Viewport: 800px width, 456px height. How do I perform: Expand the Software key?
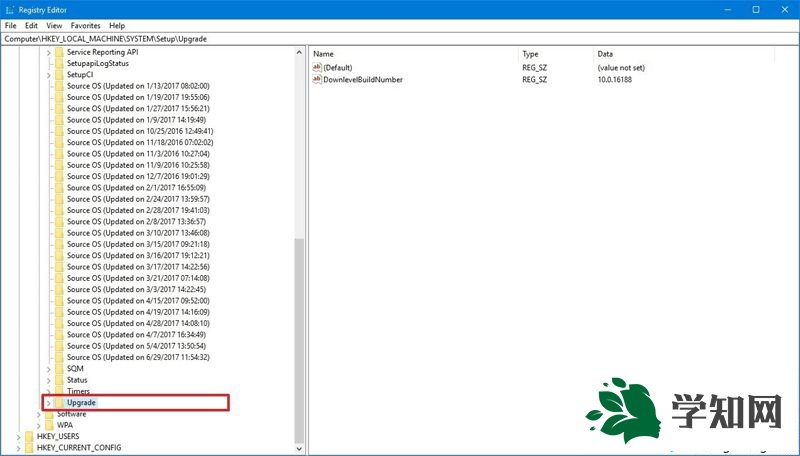tap(39, 414)
